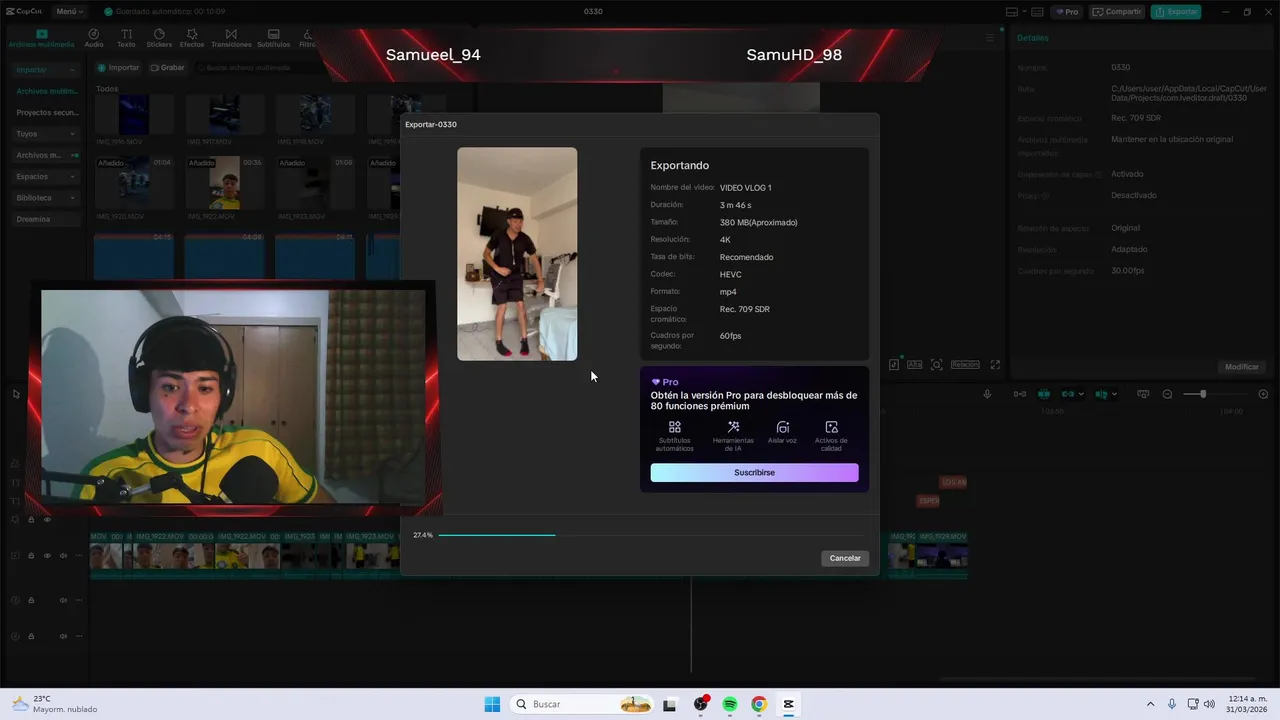Image resolution: width=1280 pixels, height=720 pixels.
Task: Open the Stickers tab
Action: (159, 39)
